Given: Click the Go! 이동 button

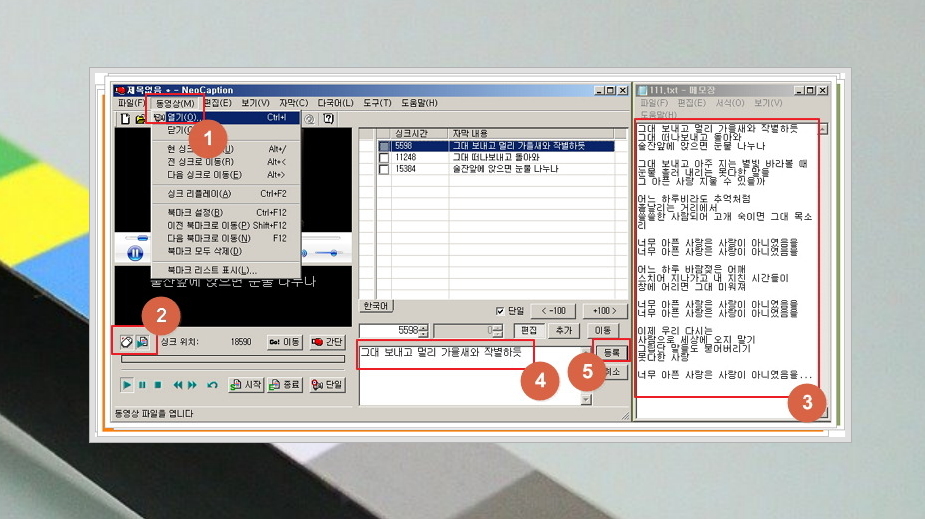Looking at the screenshot, I should click(x=284, y=341).
